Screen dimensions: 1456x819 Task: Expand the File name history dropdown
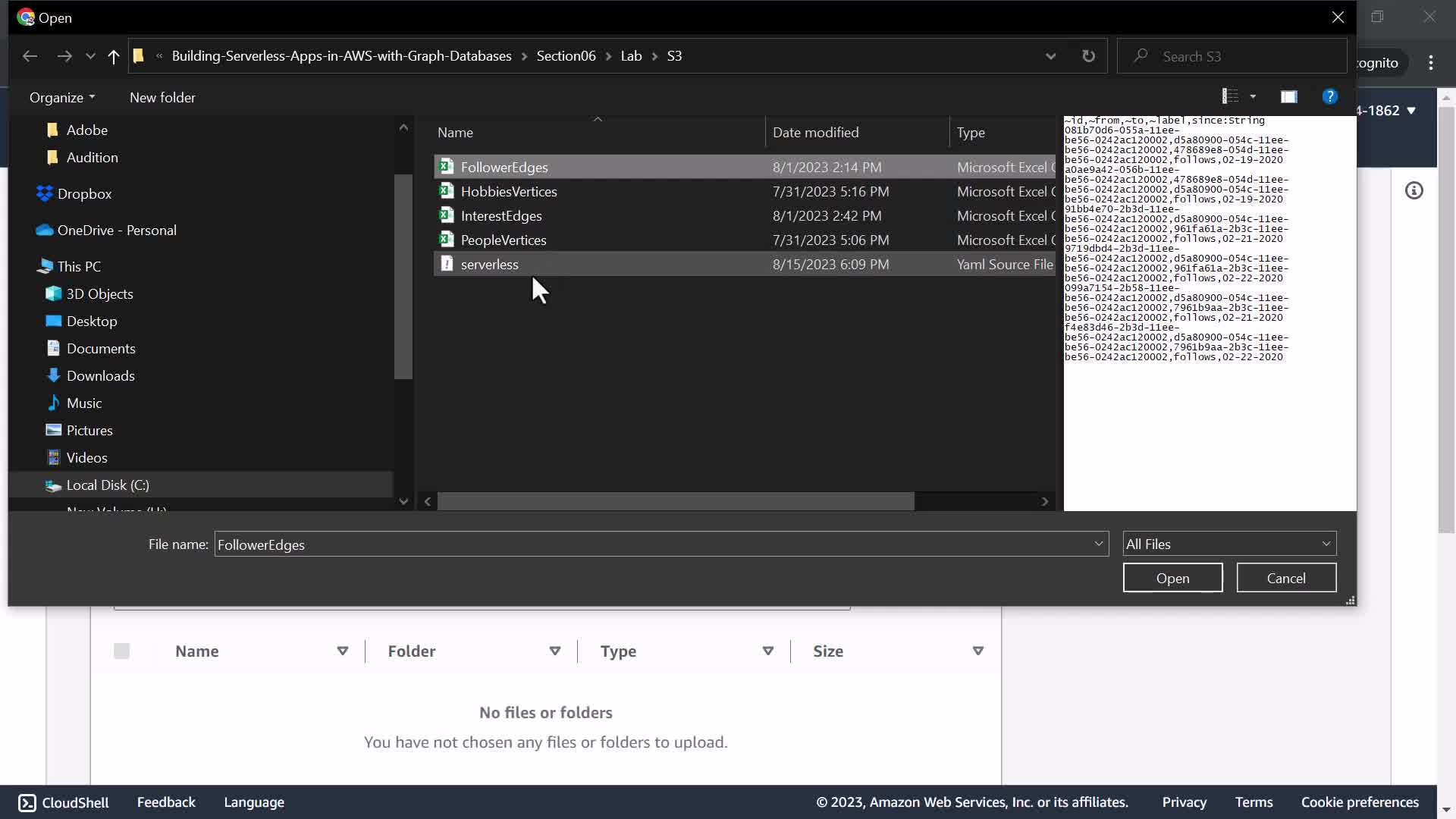coord(1098,544)
